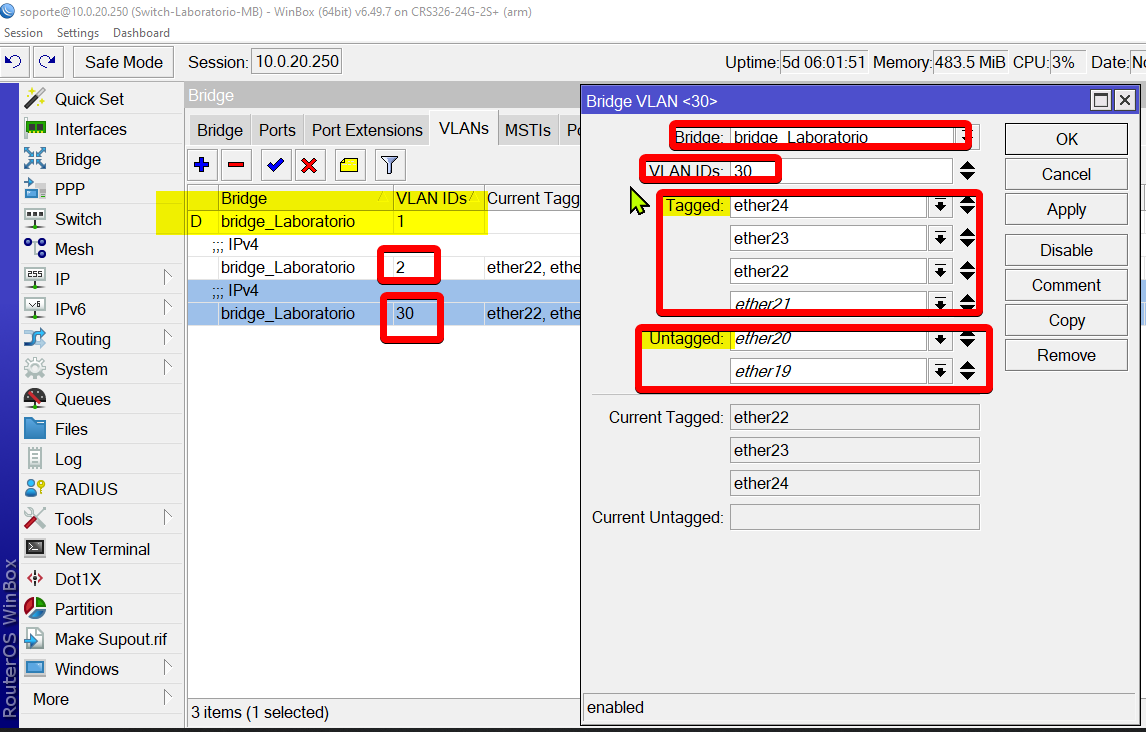Open the dropdown for Tagged ether24
The image size is (1146, 732).
pos(940,206)
